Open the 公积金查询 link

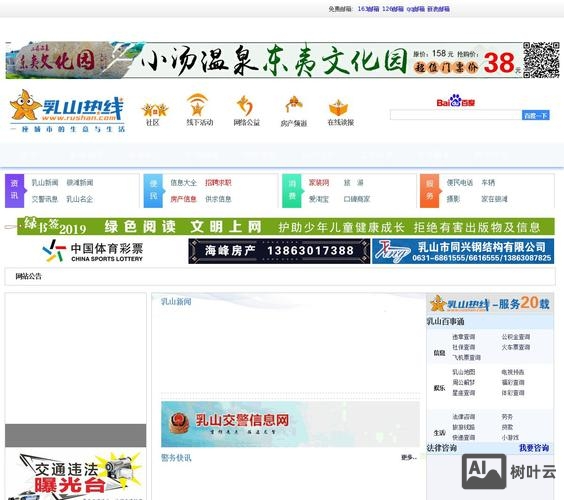[516, 337]
